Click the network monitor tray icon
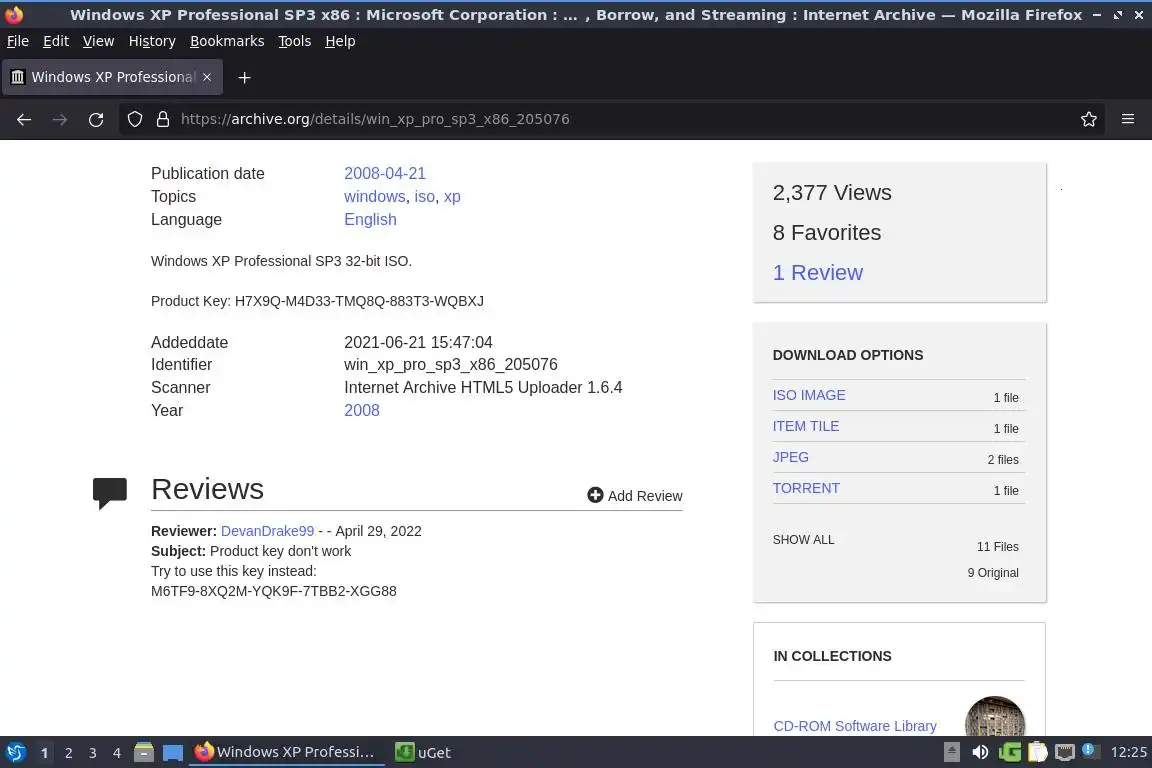 1065,752
